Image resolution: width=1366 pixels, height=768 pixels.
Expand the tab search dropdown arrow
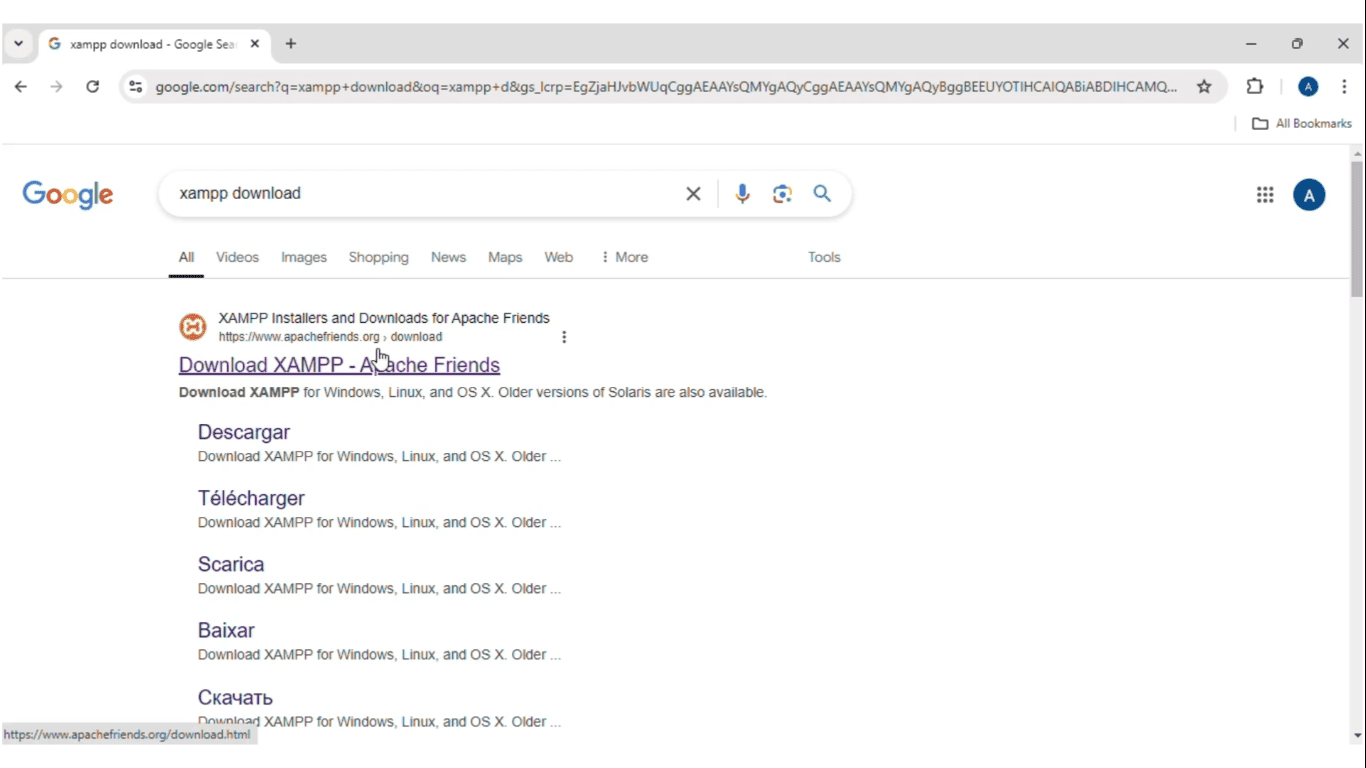tap(18, 44)
